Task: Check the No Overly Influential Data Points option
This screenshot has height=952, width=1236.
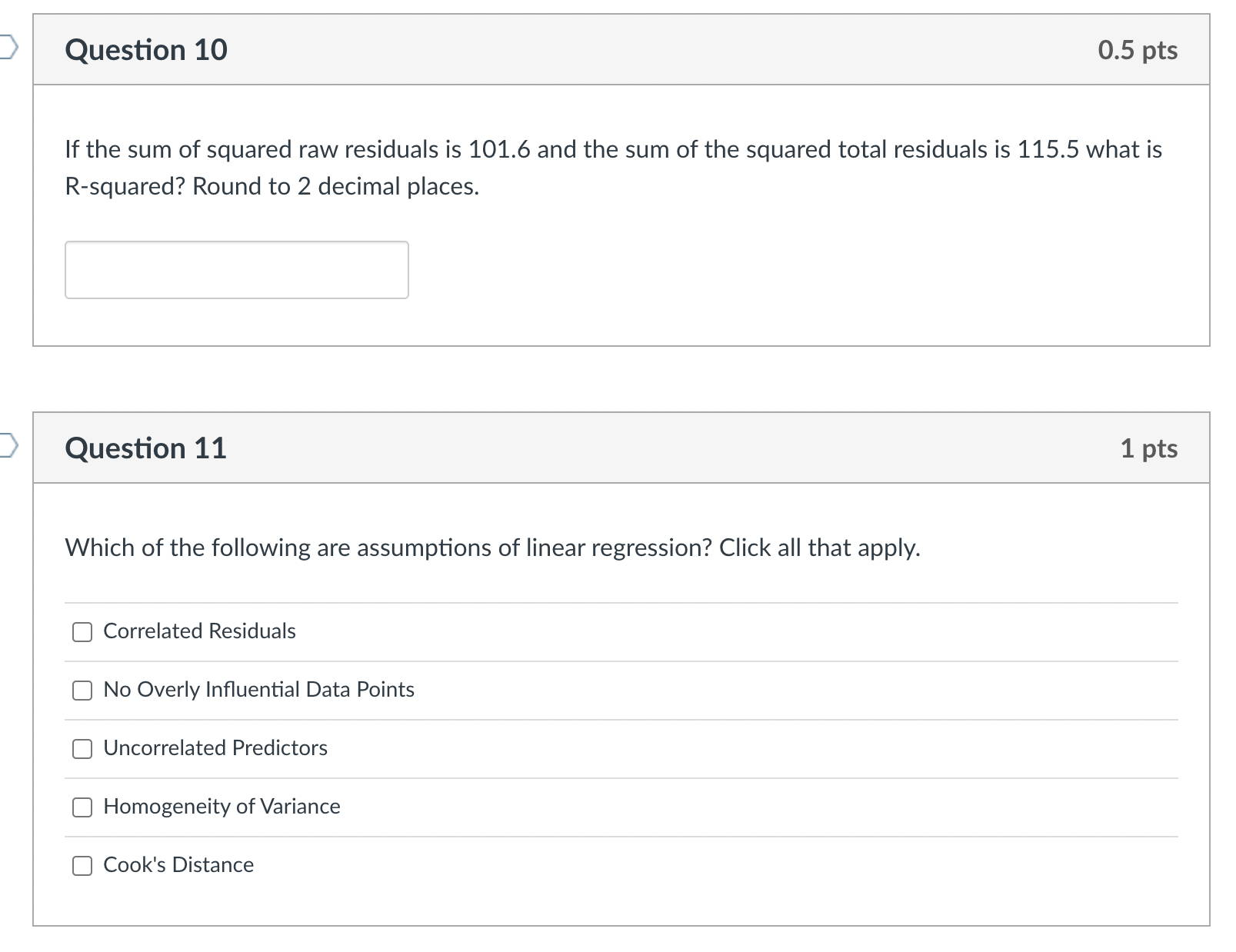Action: click(x=82, y=691)
